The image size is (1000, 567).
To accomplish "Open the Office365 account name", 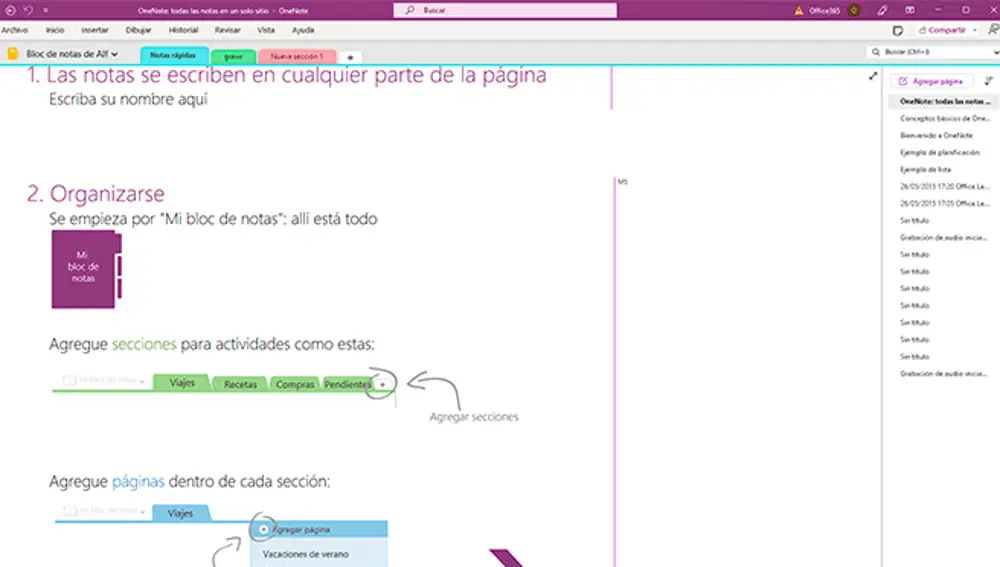I will pyautogui.click(x=825, y=10).
